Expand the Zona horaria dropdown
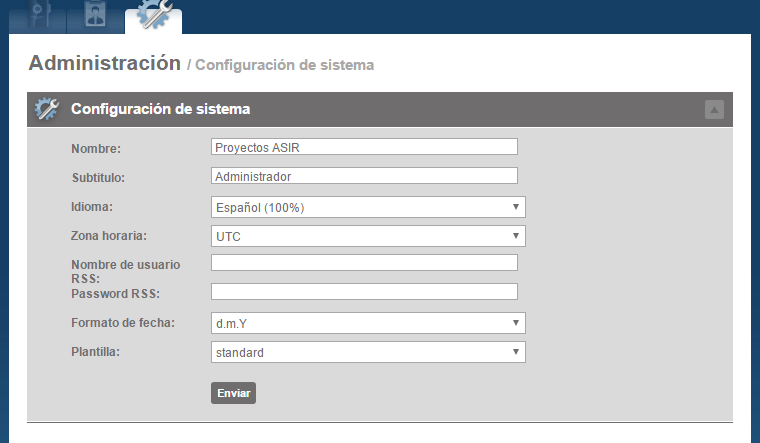The width and height of the screenshot is (760, 443). (368, 237)
